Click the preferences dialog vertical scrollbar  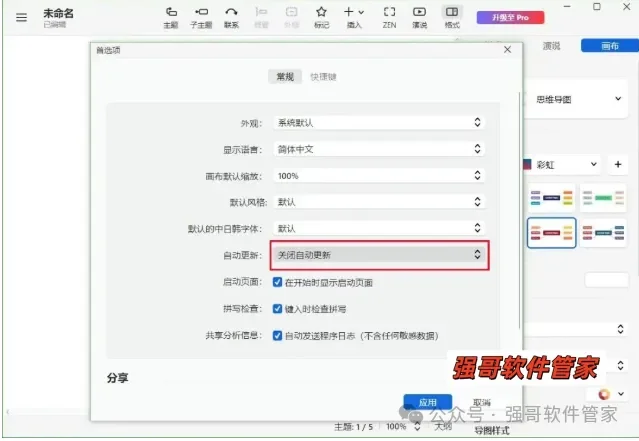click(x=519, y=210)
